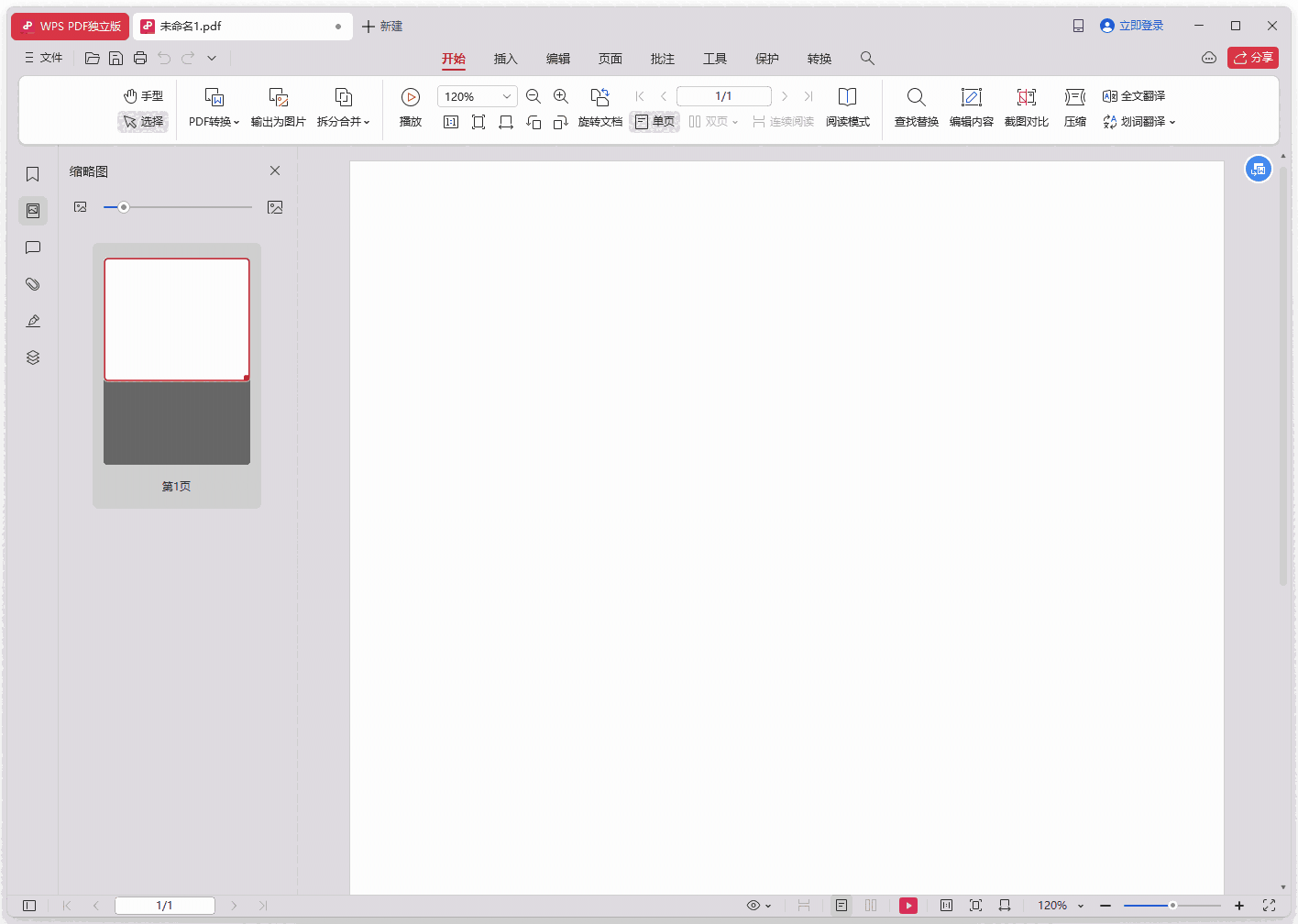
Task: Click the 压缩 icon
Action: click(1074, 108)
